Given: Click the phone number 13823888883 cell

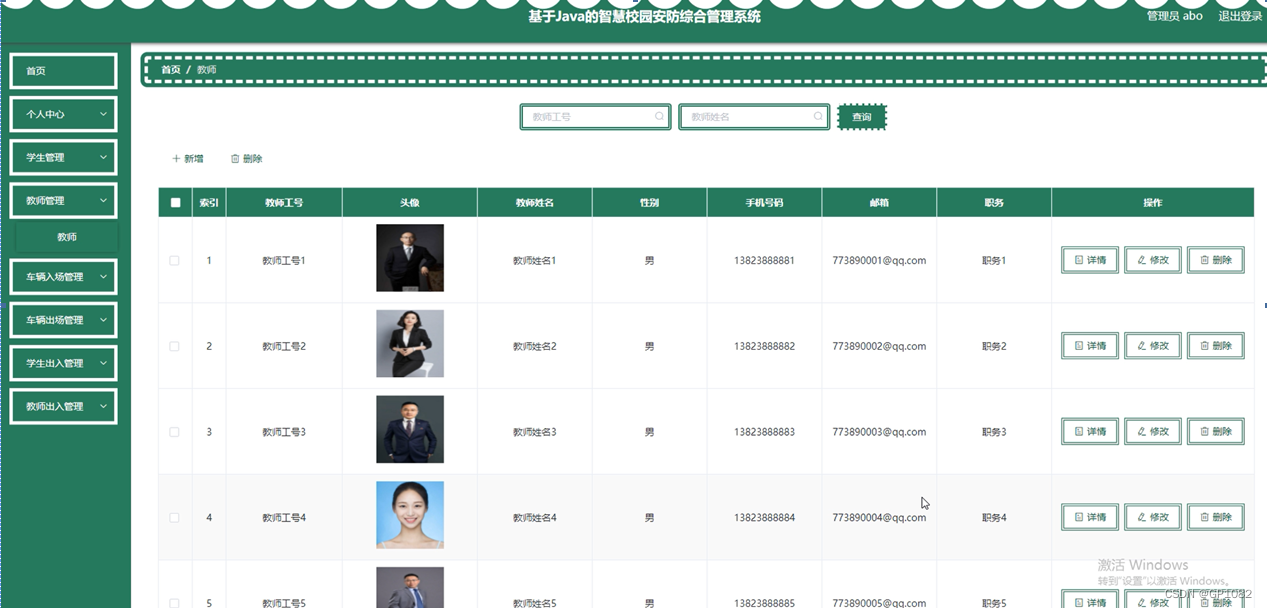Looking at the screenshot, I should tap(764, 432).
